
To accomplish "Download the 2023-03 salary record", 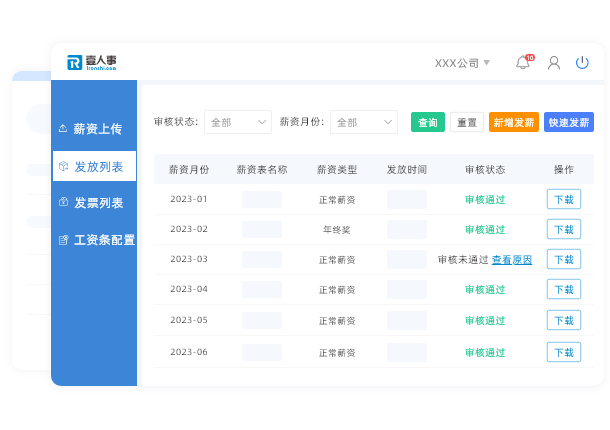I will point(564,259).
